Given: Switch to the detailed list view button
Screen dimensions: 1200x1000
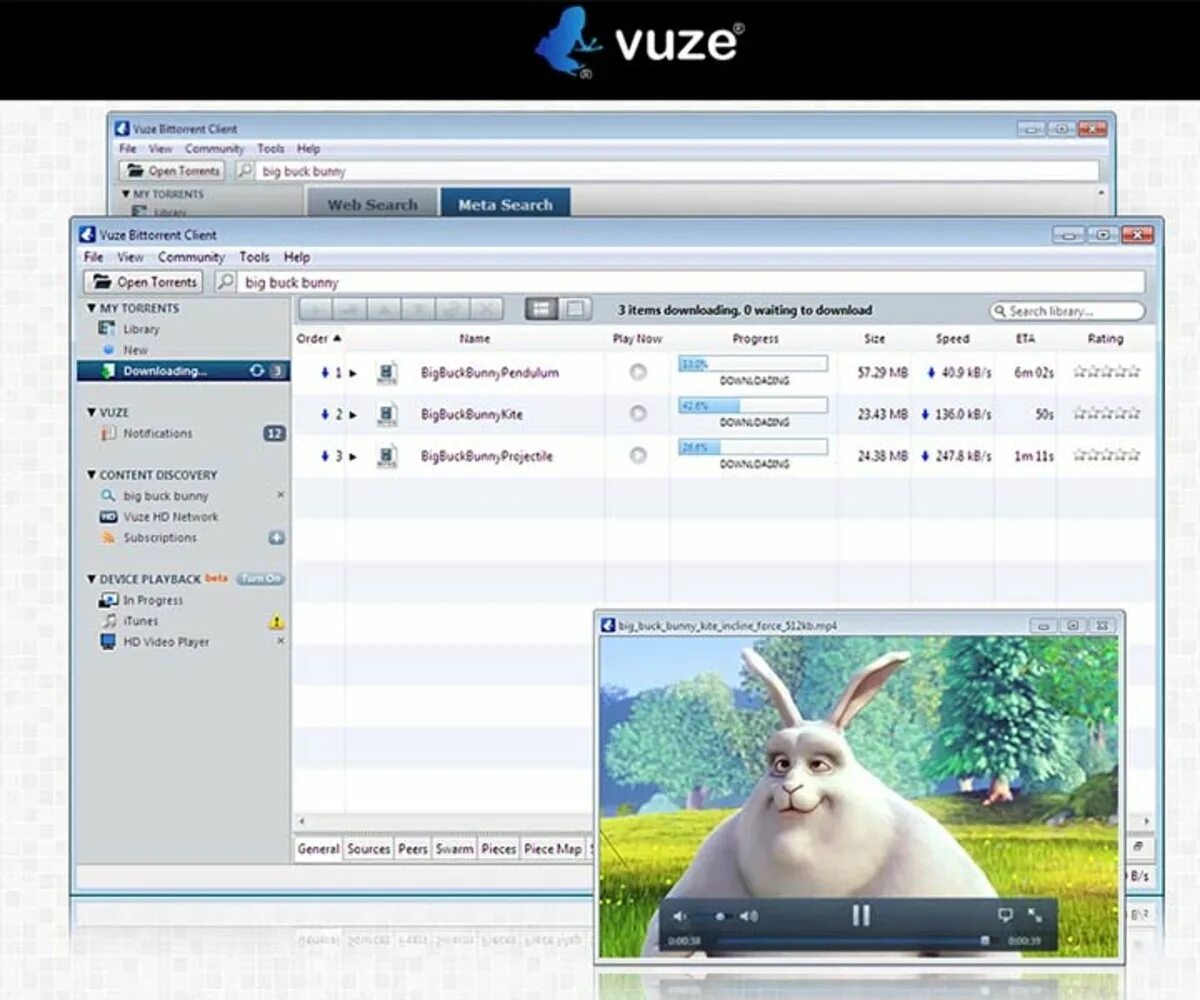Looking at the screenshot, I should point(542,310).
